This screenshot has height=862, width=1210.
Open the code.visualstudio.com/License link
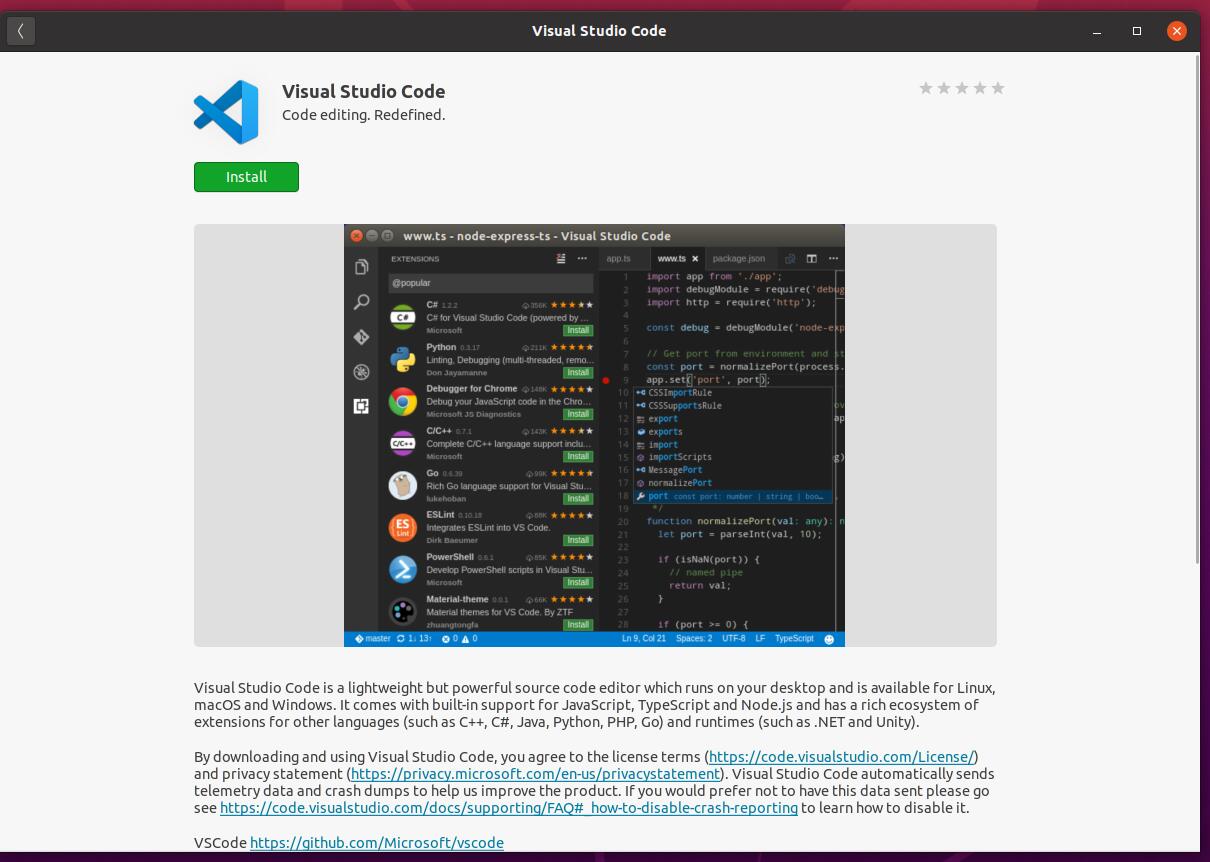click(841, 757)
